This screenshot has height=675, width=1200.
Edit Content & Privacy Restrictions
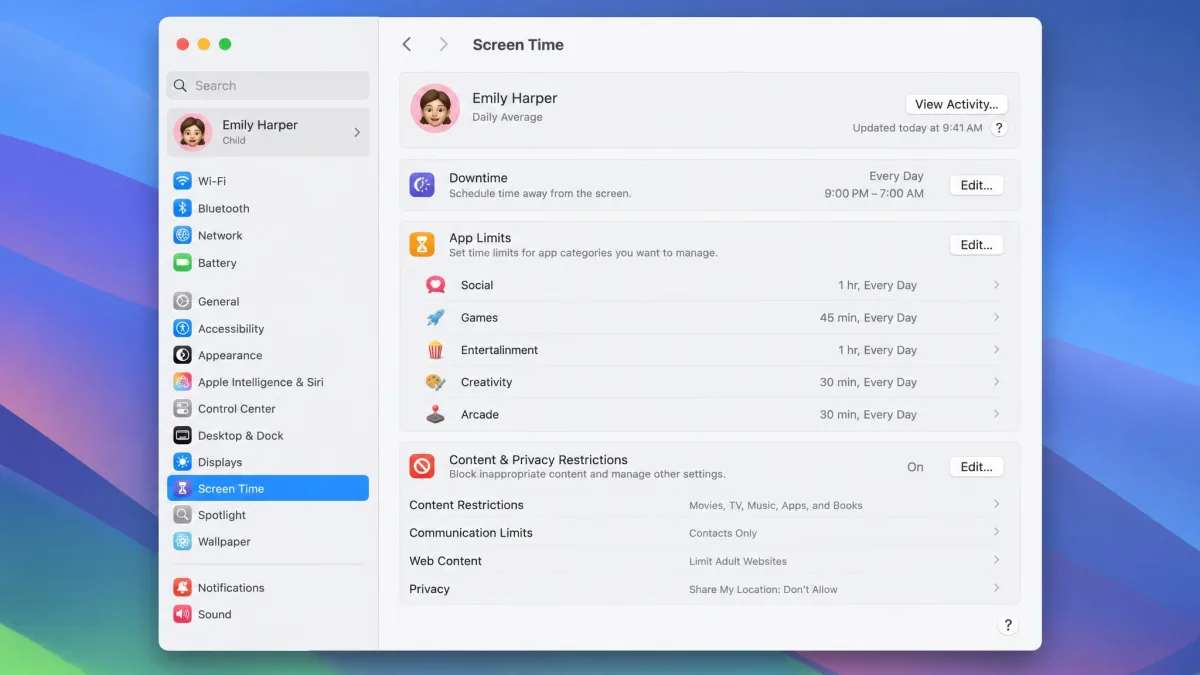pos(976,467)
